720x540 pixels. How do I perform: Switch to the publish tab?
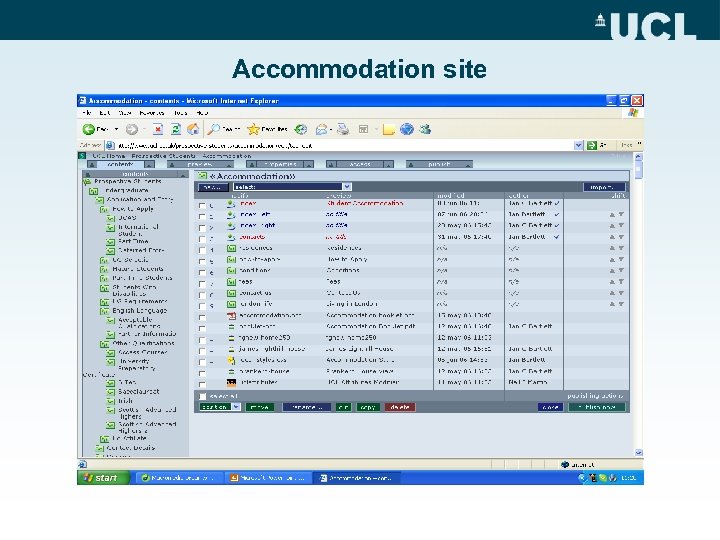pos(439,164)
